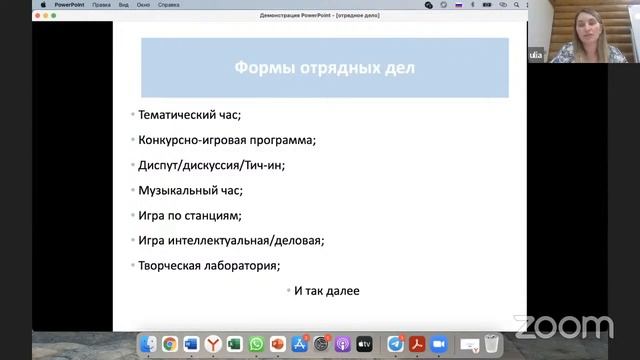
Task: Click the text 'И так далее'
Action: 327,291
